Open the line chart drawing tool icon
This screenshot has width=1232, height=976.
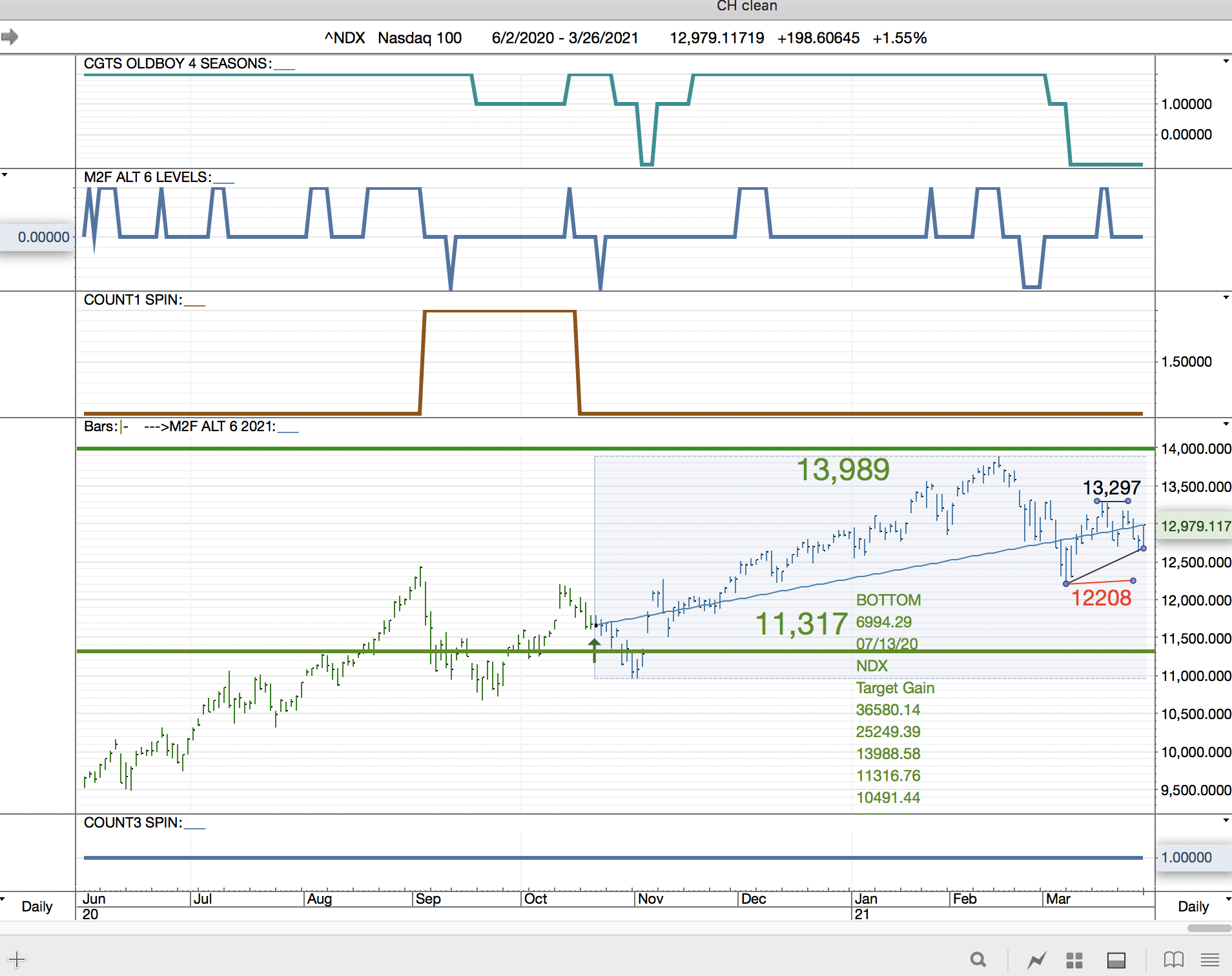tap(1036, 960)
